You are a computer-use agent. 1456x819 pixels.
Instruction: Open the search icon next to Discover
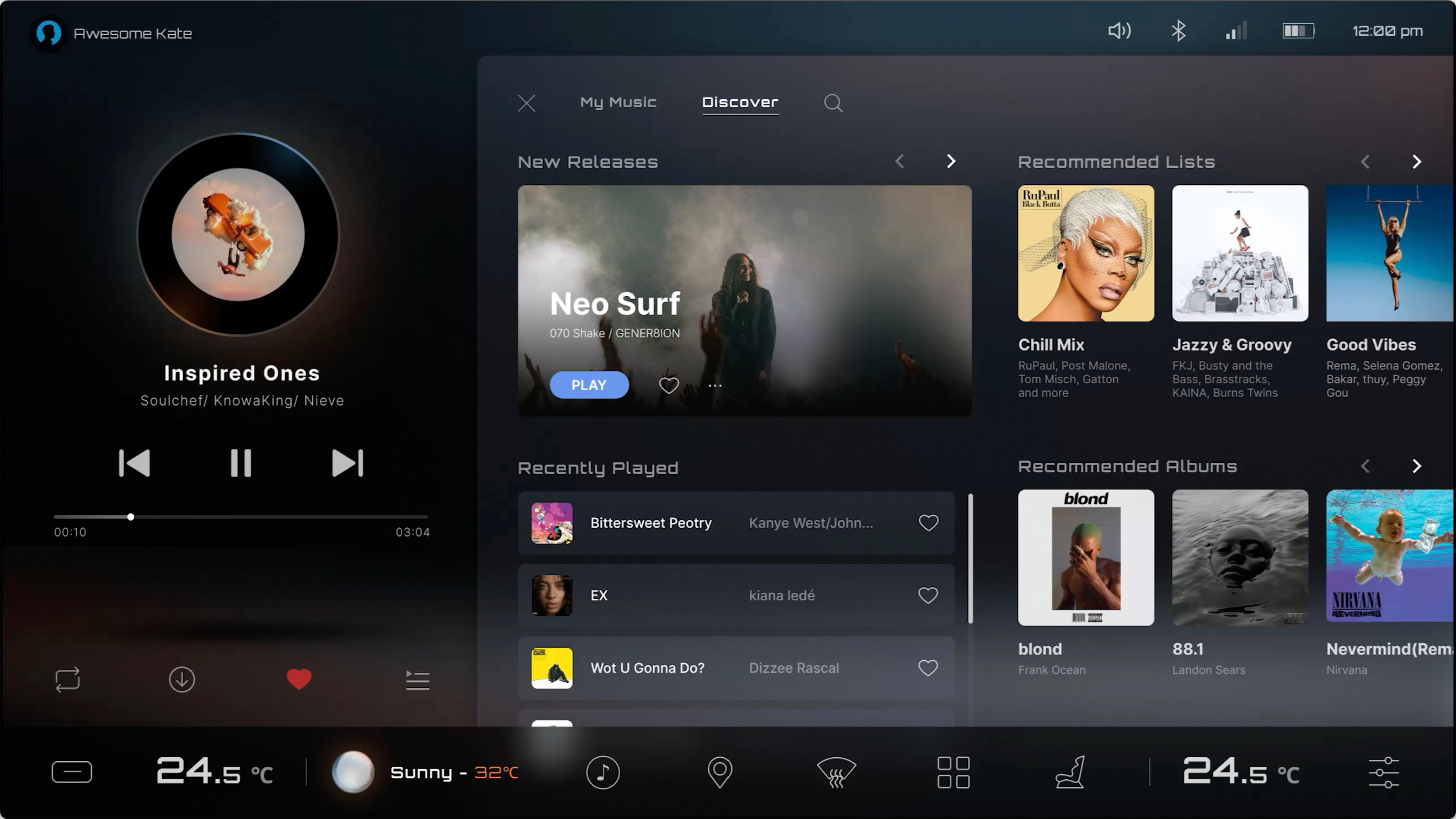click(832, 103)
